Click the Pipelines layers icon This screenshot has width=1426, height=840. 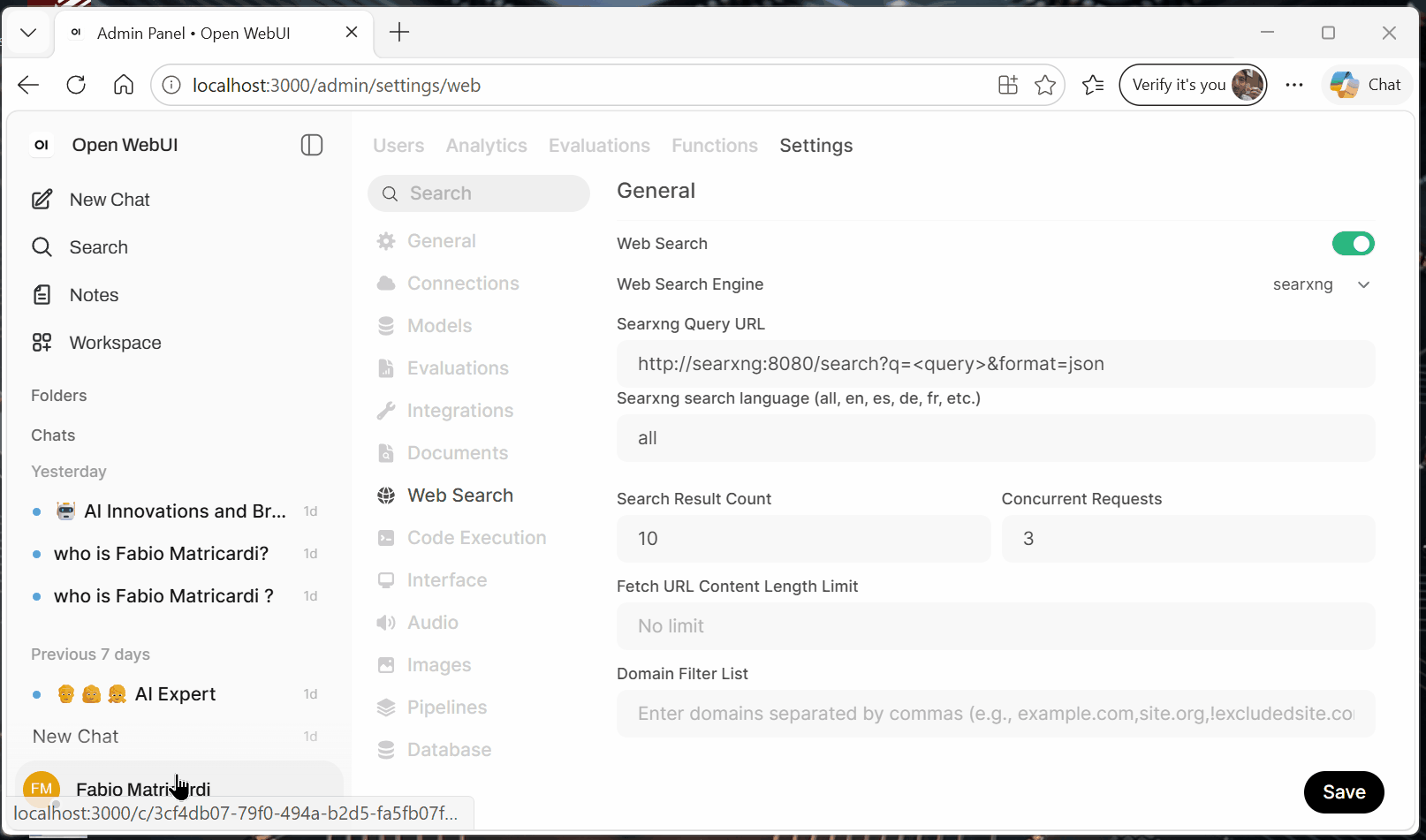(x=386, y=708)
